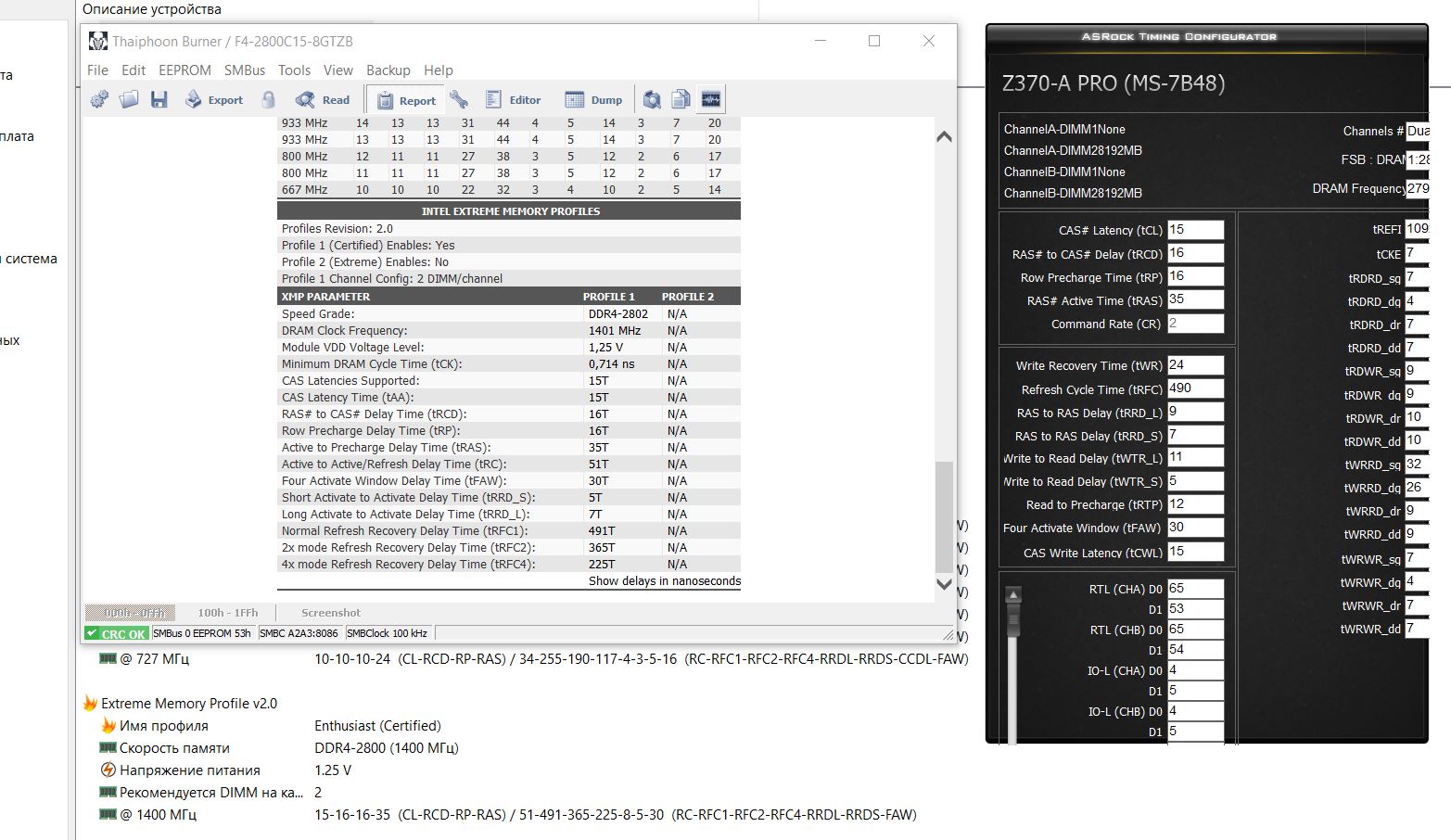Click the RTL (CHA) D0 input field

click(x=1195, y=589)
